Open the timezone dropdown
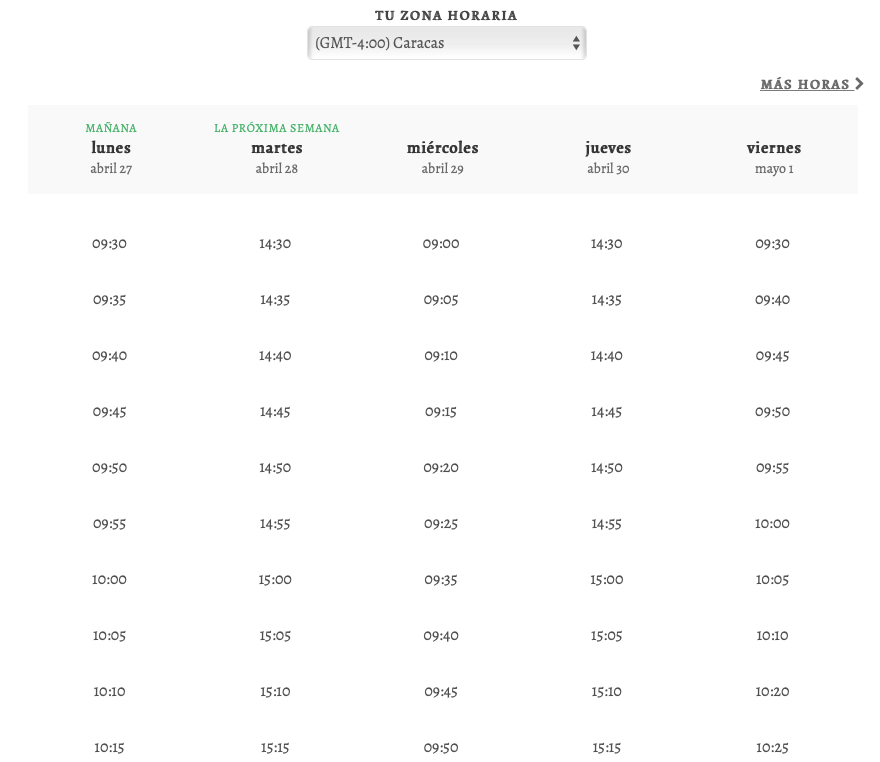The height and width of the screenshot is (762, 880). coord(446,43)
